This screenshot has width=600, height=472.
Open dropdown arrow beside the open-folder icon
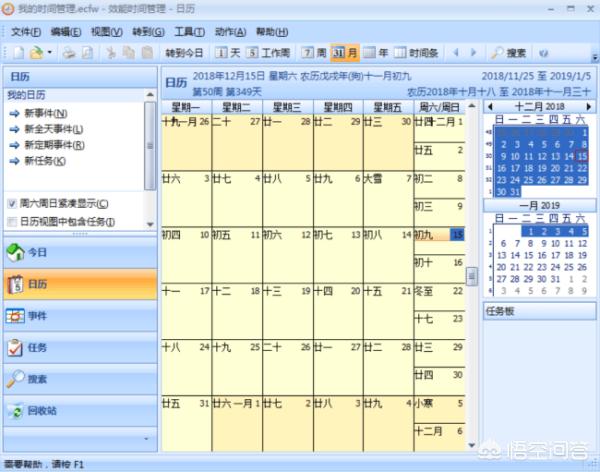tap(50, 52)
